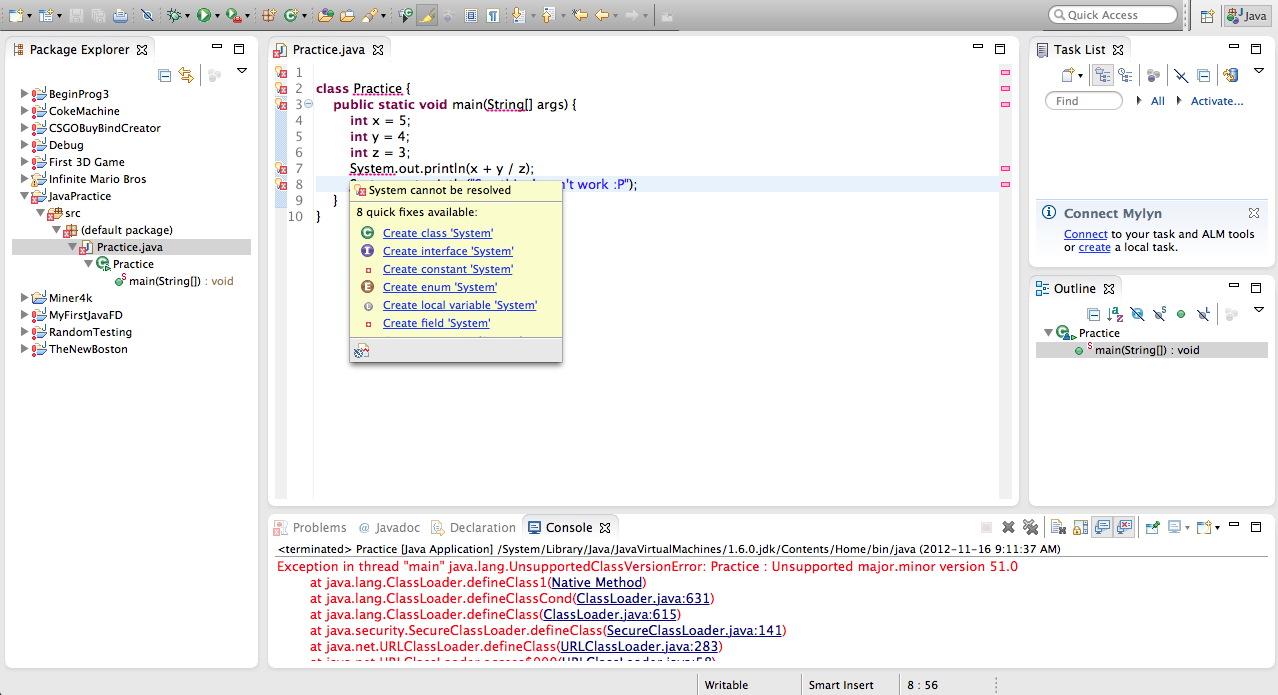Click the Open Type icon

[x=325, y=16]
